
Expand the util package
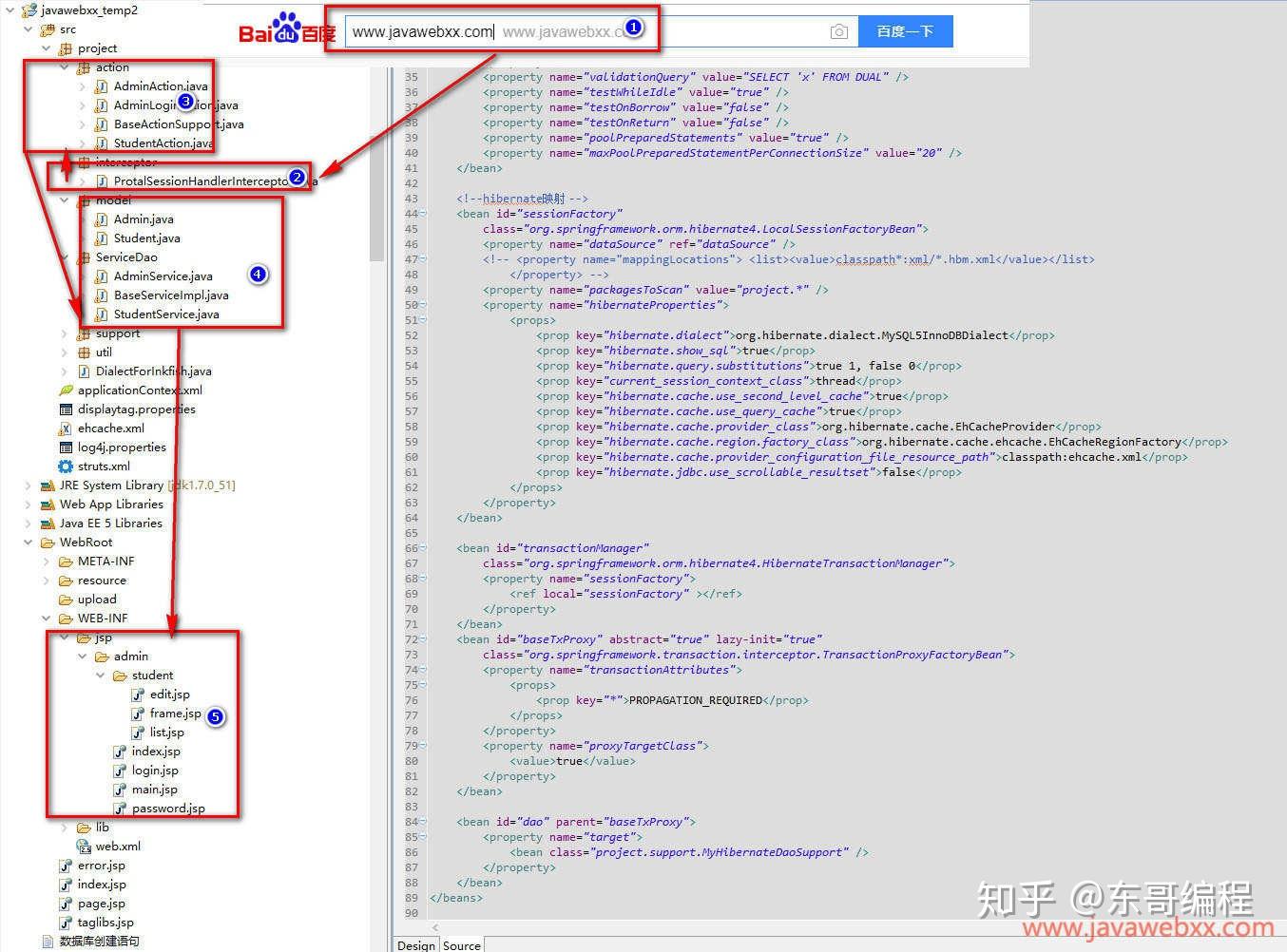tap(65, 352)
